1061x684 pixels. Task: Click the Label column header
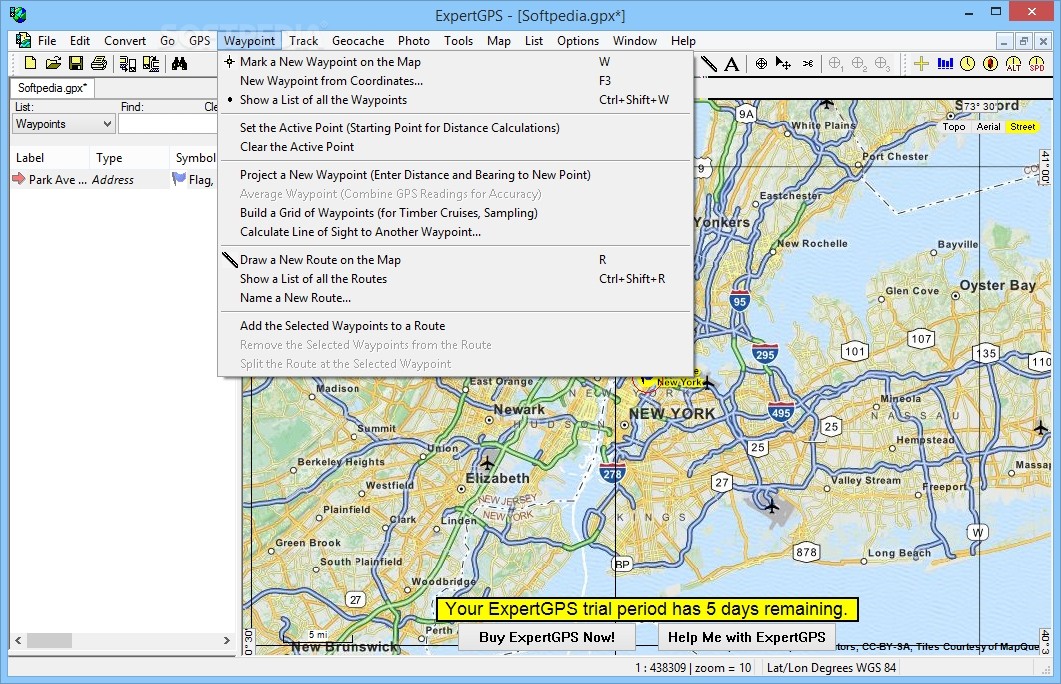(49, 158)
